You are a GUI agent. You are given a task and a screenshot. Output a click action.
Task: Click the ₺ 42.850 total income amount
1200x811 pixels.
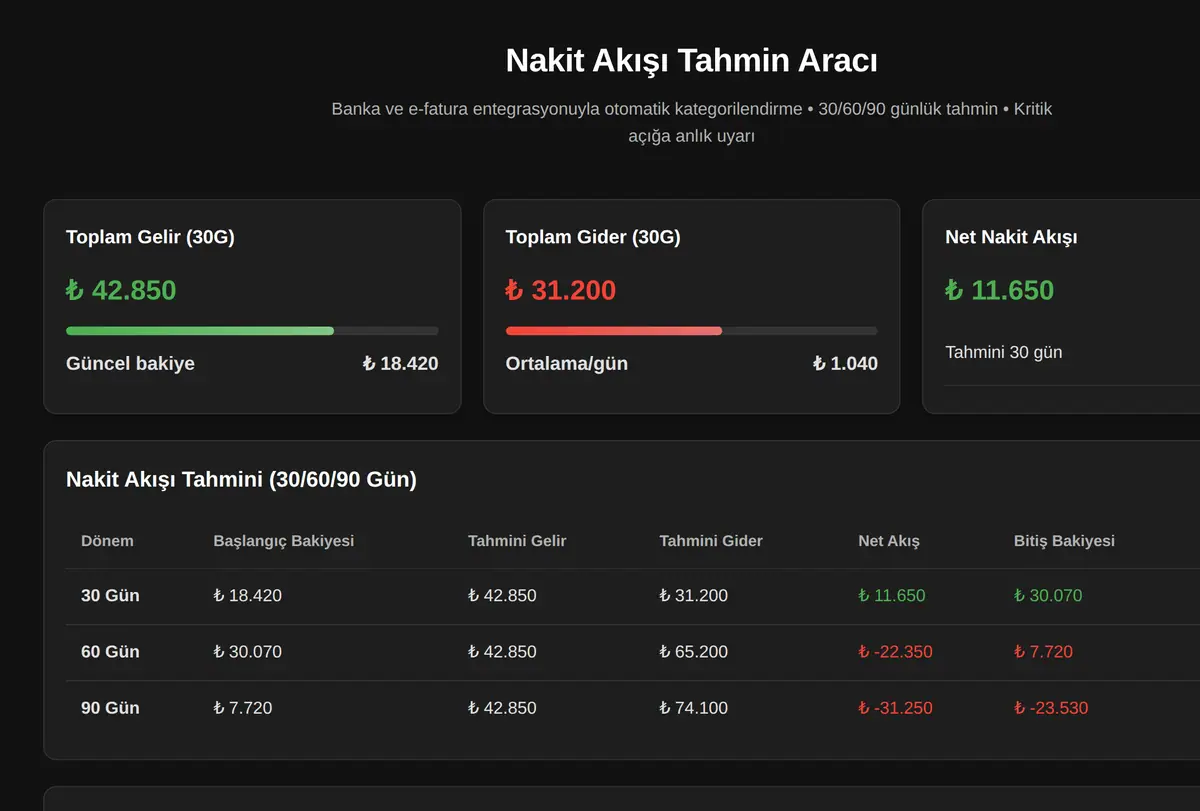[121, 290]
